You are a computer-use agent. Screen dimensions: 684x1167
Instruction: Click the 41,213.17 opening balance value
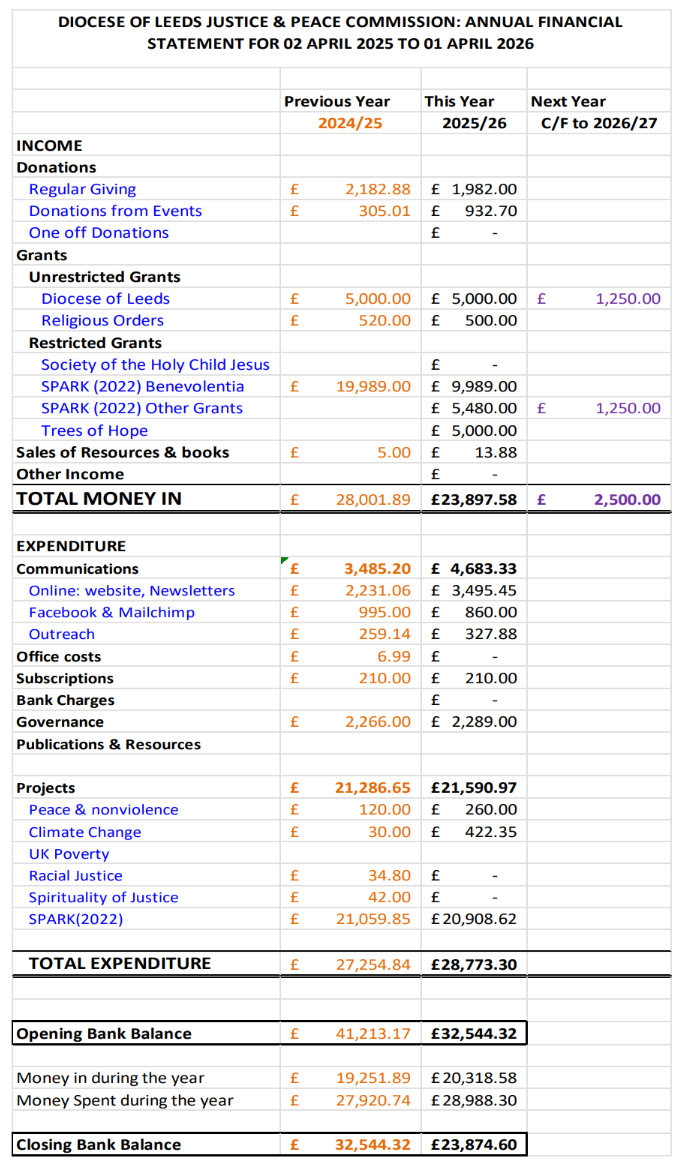point(373,1034)
